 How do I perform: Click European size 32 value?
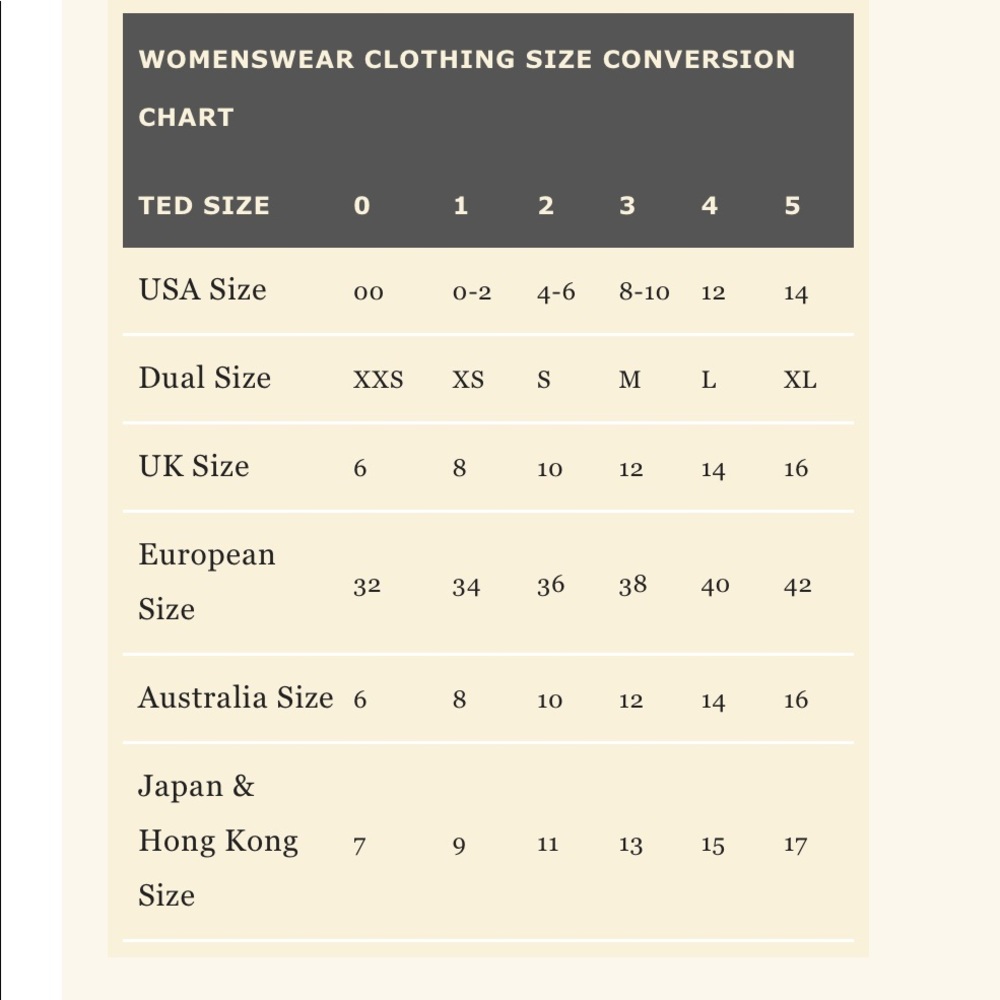pos(367,585)
